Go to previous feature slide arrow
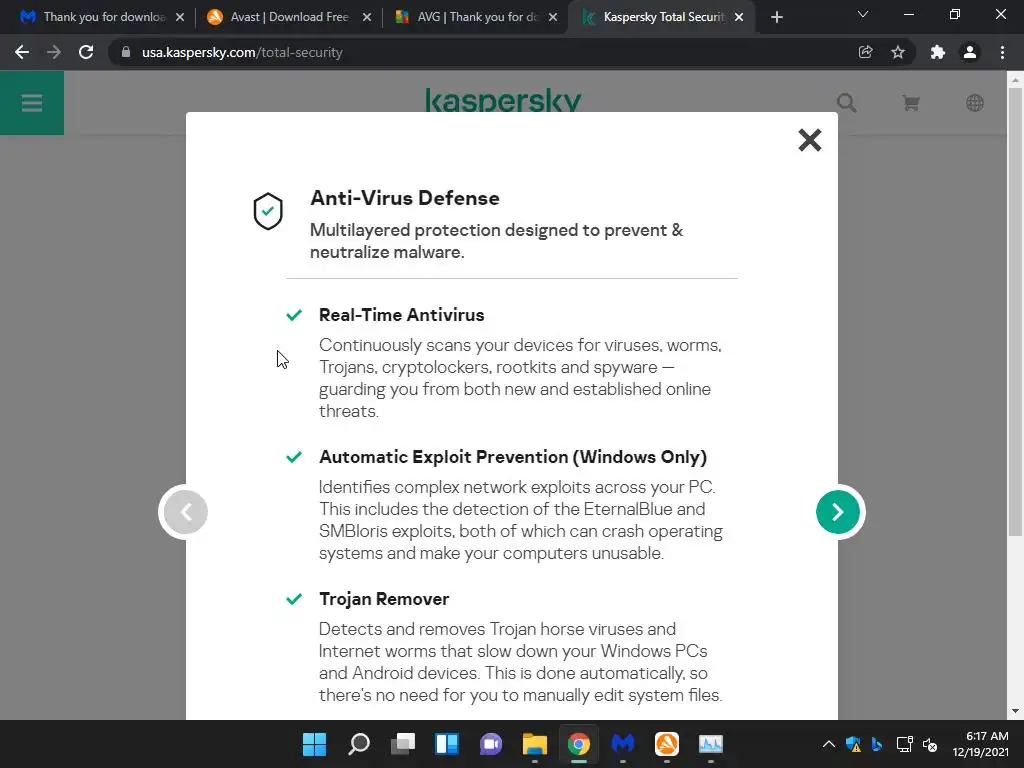 [x=185, y=512]
